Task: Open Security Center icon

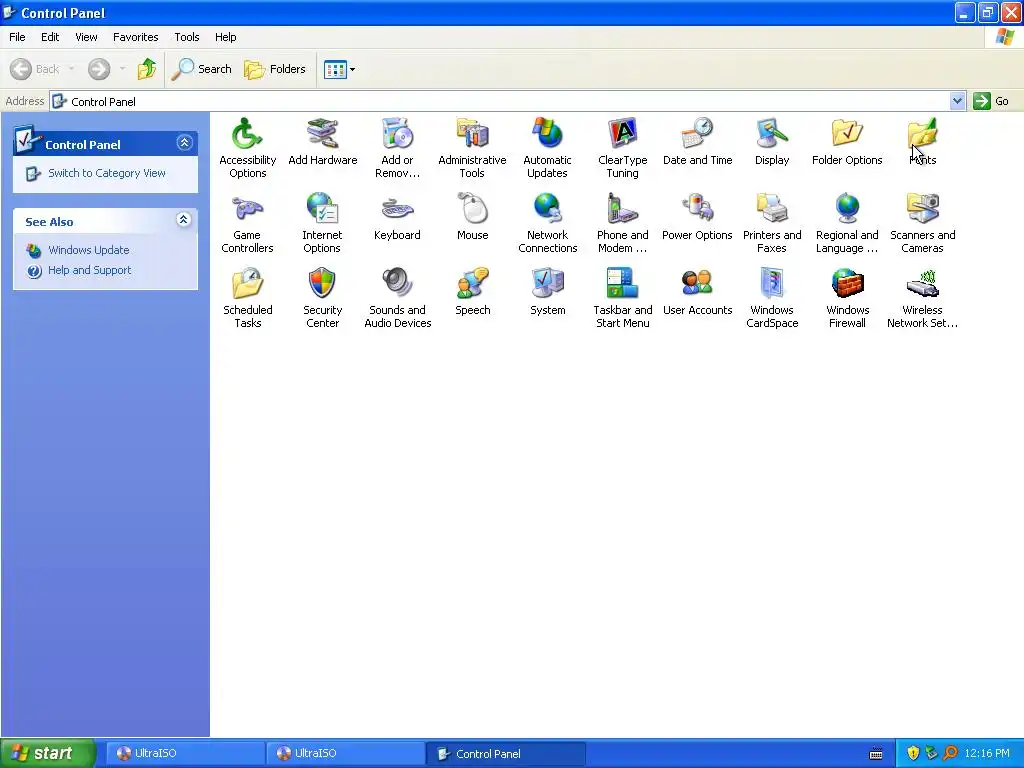Action: pos(322,284)
